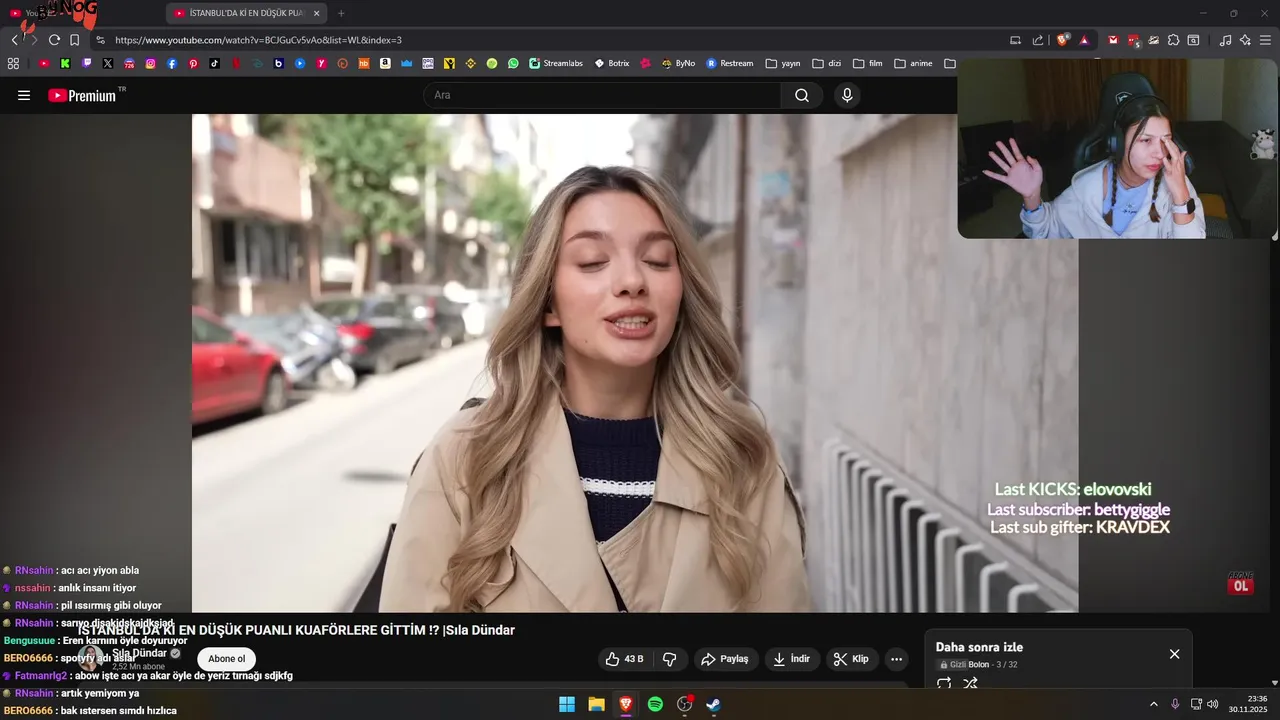1280x720 pixels.
Task: Open the browser apps grid icon
Action: [x=13, y=63]
